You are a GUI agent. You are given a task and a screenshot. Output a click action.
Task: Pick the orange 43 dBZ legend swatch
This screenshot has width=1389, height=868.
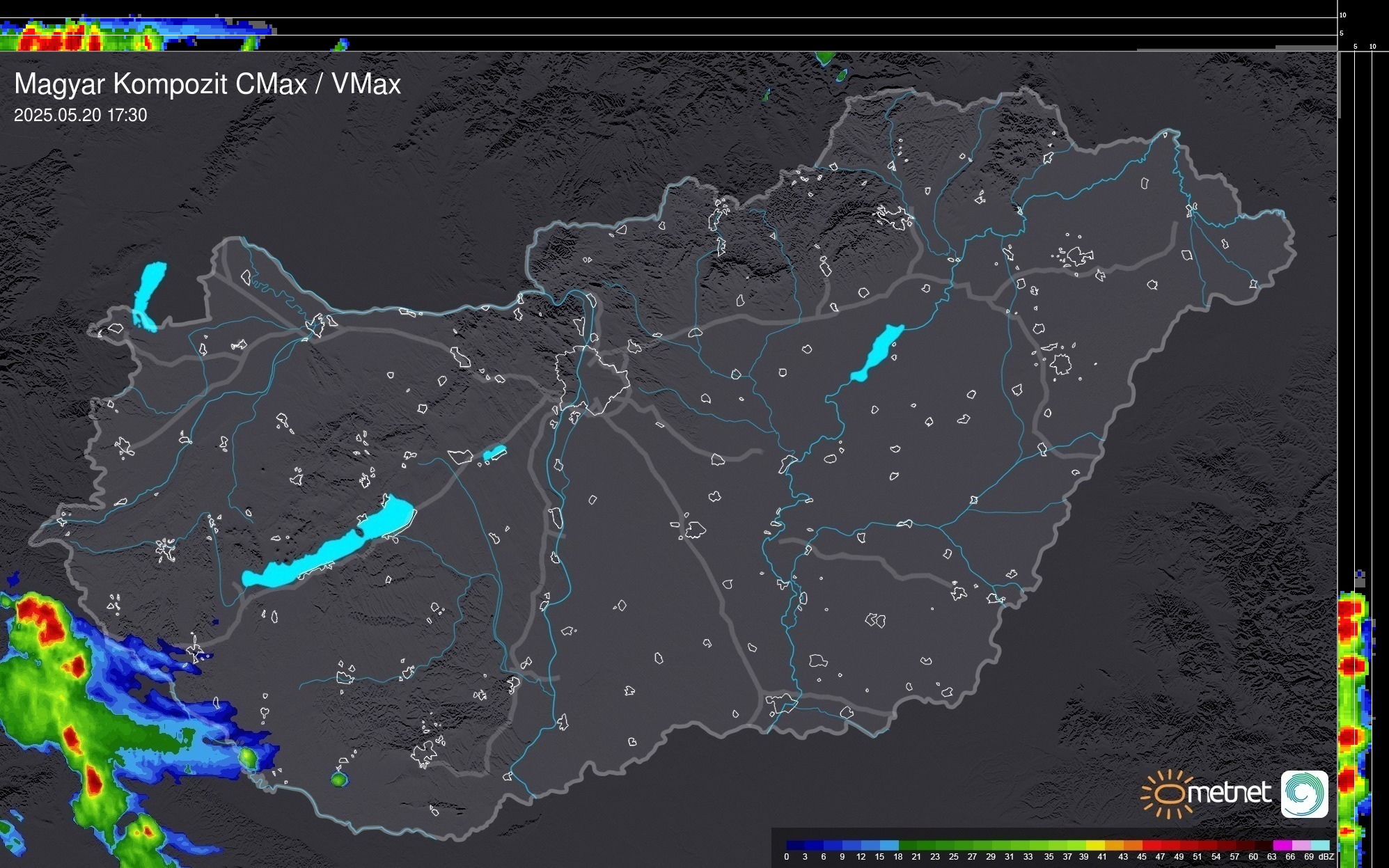pos(1133,846)
